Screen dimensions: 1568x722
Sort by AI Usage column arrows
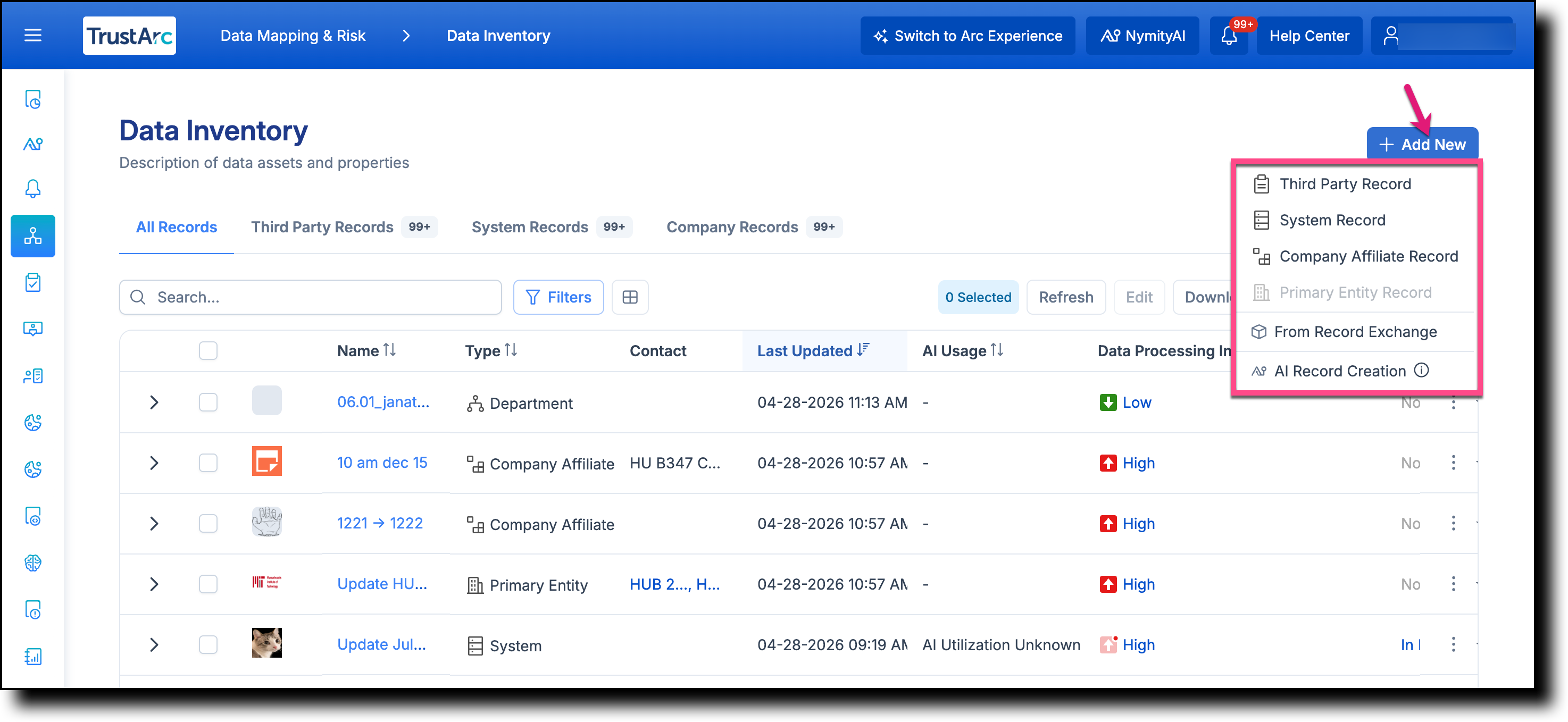(x=997, y=350)
